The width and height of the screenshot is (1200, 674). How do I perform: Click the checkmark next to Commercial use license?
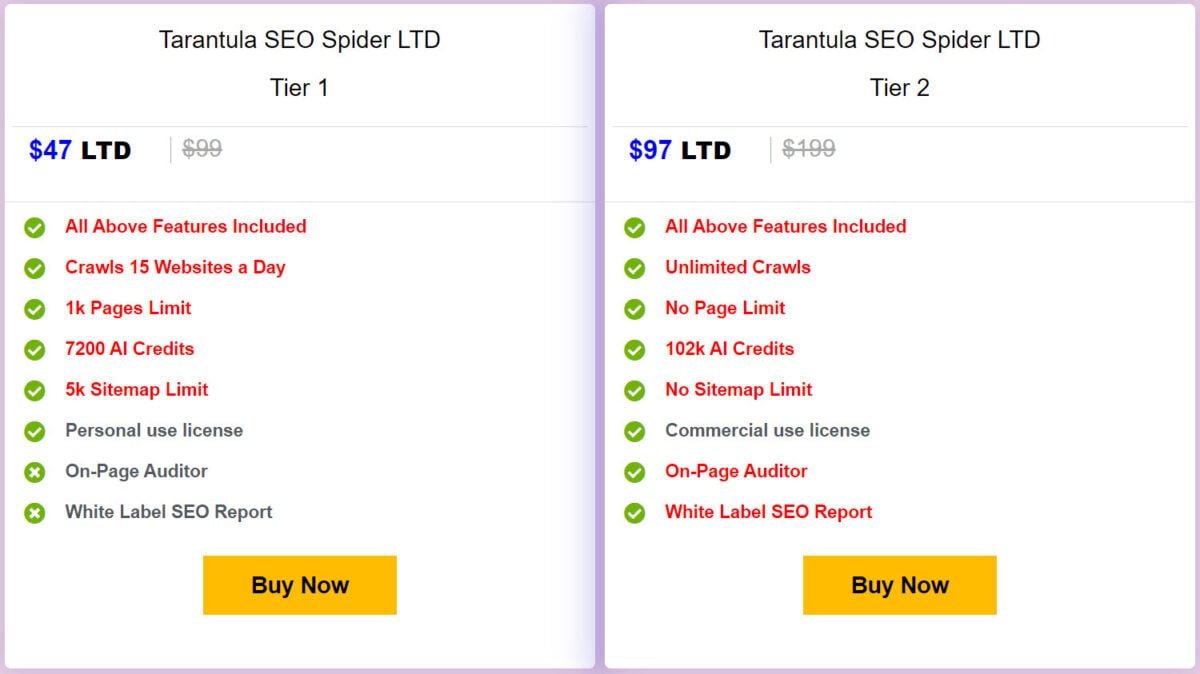[635, 431]
